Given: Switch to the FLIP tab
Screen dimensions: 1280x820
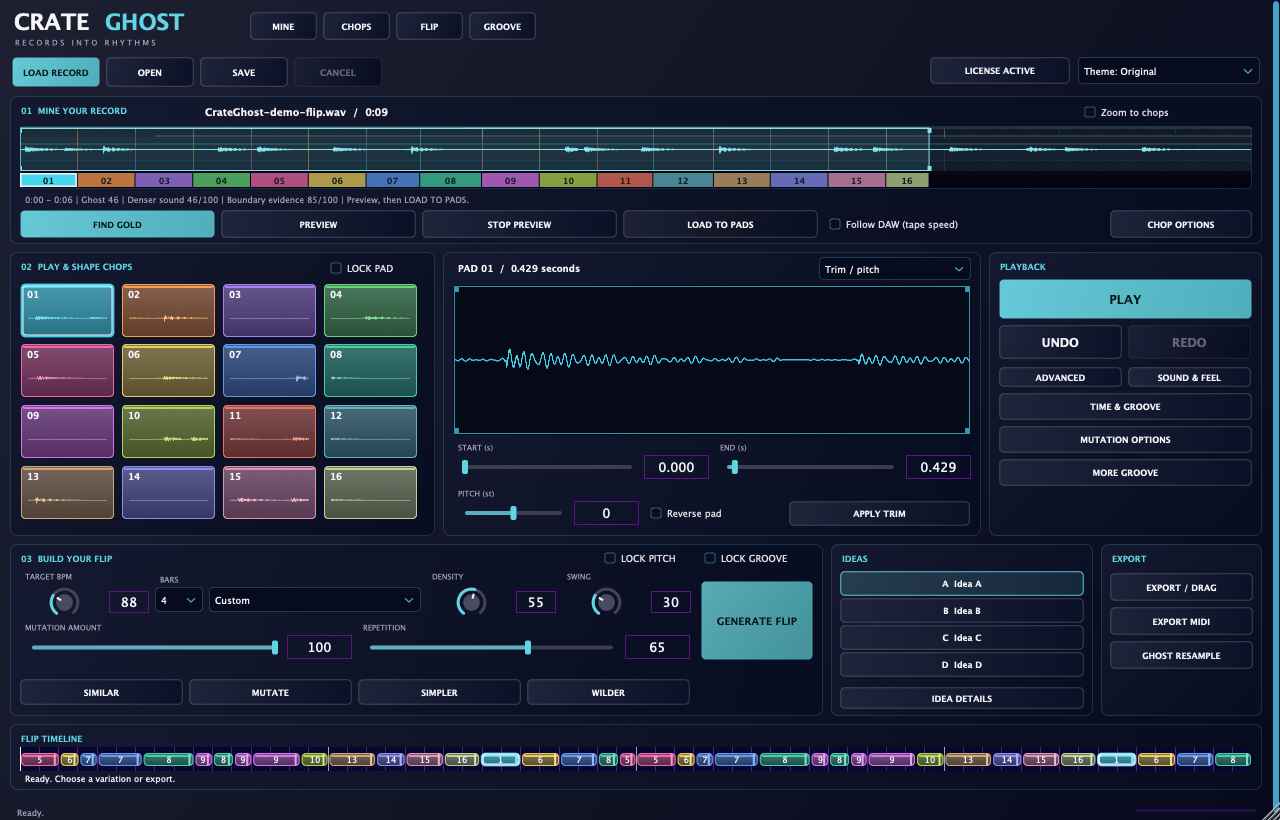Looking at the screenshot, I should coord(429,26).
